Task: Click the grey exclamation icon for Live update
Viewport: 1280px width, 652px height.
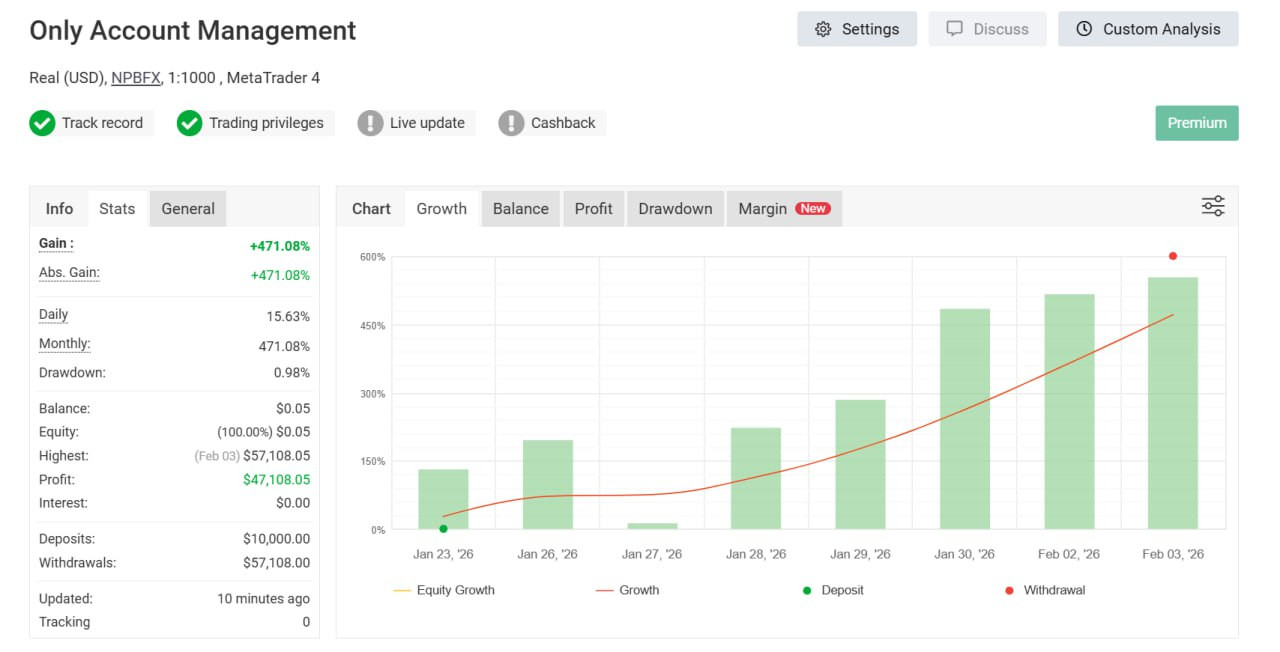Action: tap(370, 123)
